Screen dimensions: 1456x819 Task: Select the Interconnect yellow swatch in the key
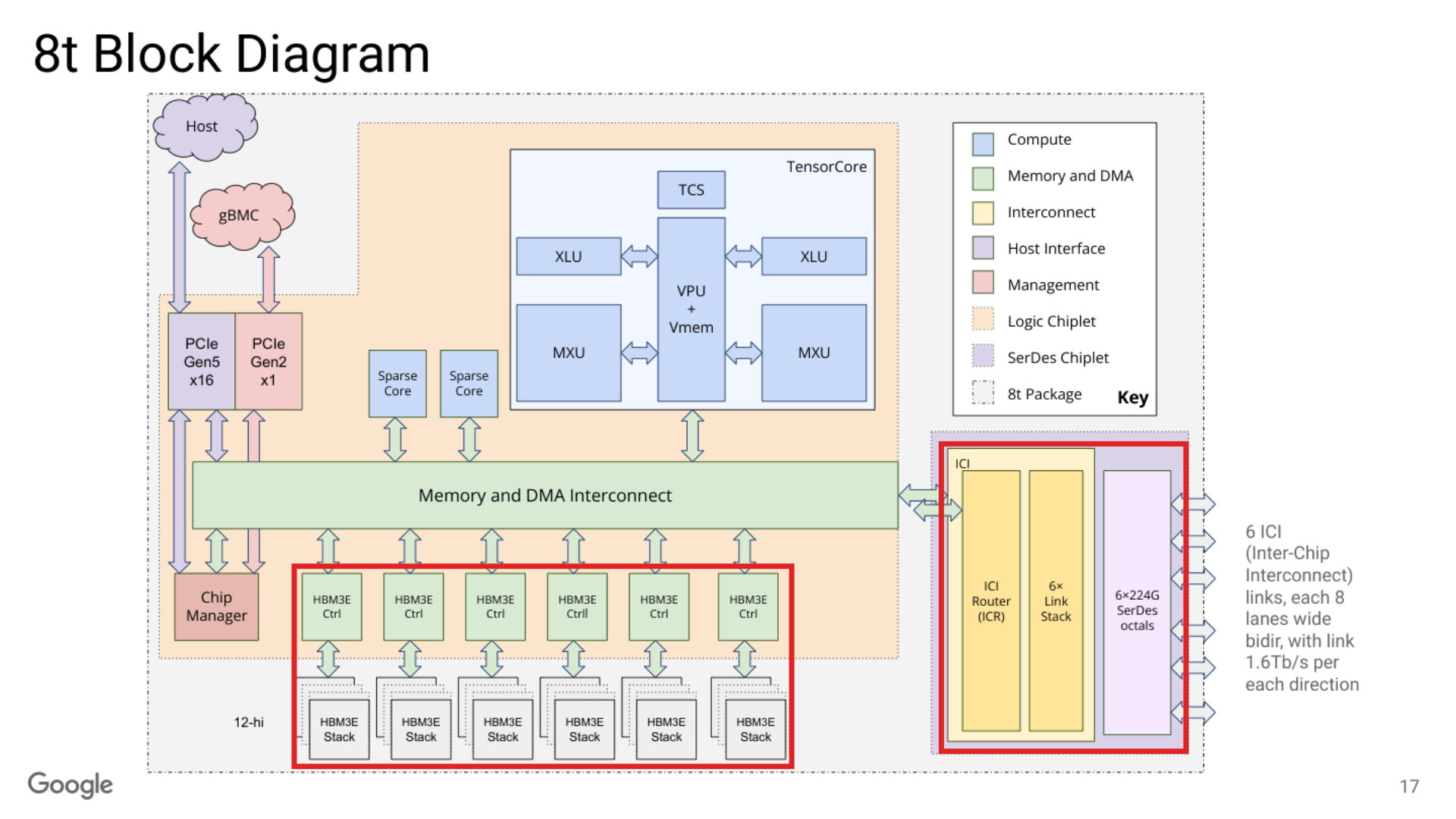click(x=983, y=213)
